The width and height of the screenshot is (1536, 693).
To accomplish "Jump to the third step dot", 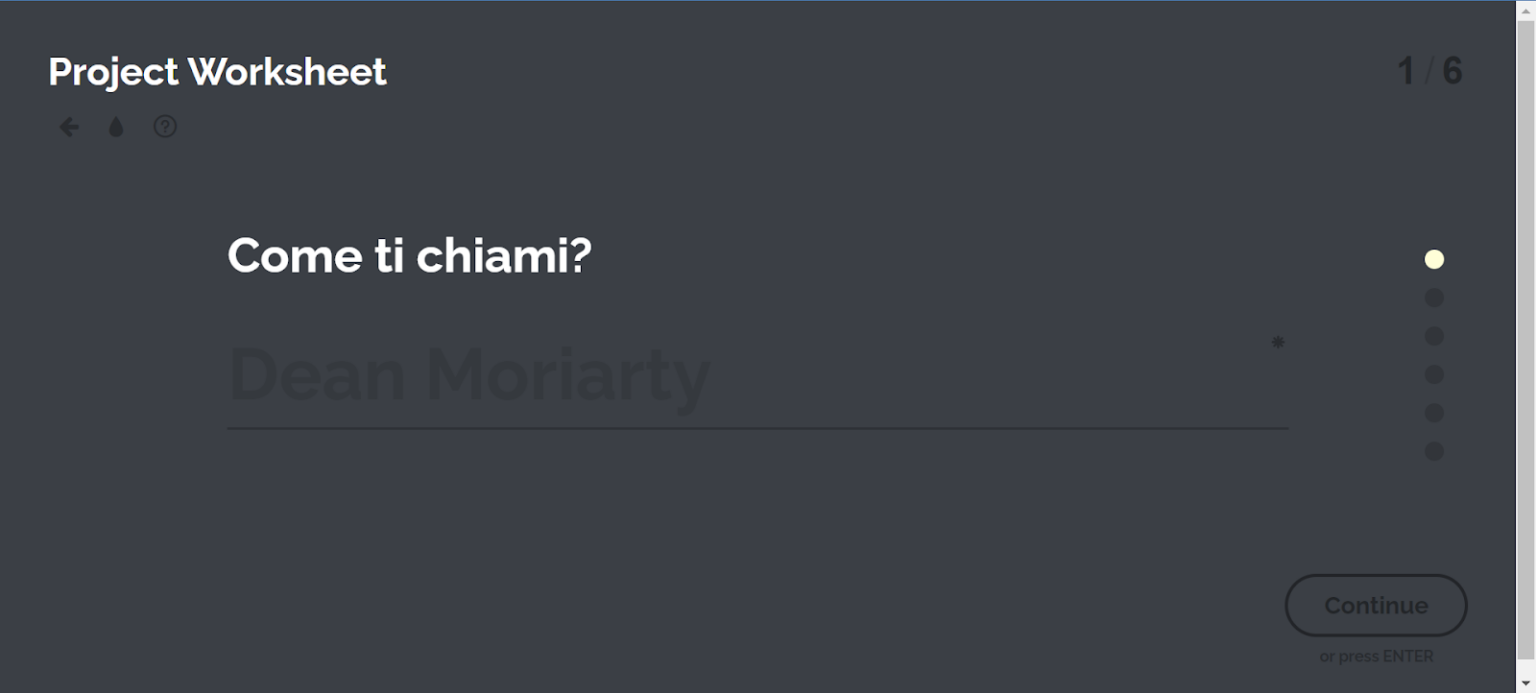I will [x=1434, y=336].
